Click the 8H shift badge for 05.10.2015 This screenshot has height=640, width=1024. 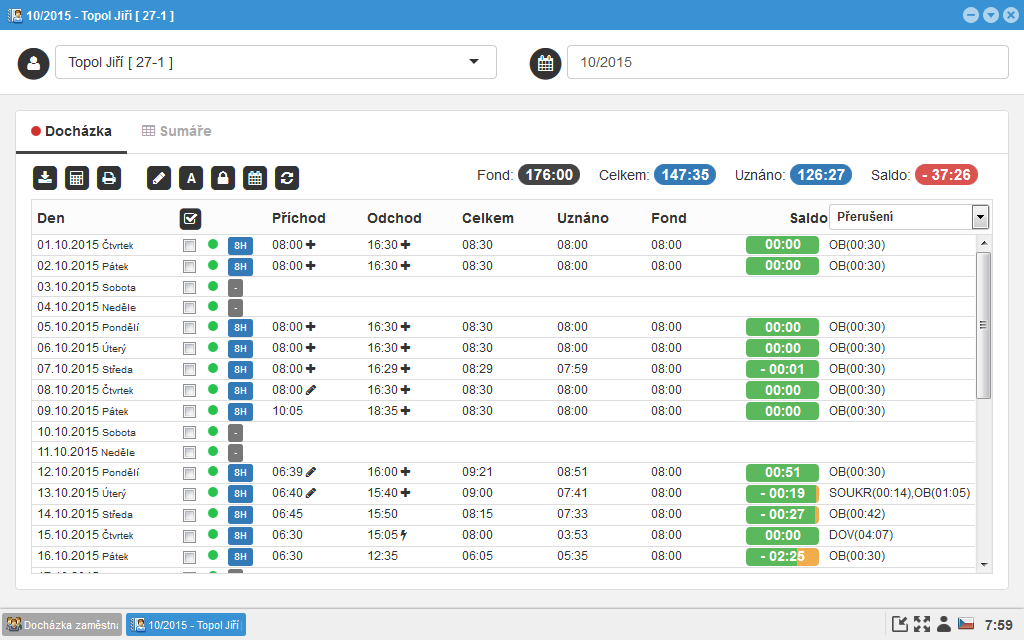tap(240, 328)
